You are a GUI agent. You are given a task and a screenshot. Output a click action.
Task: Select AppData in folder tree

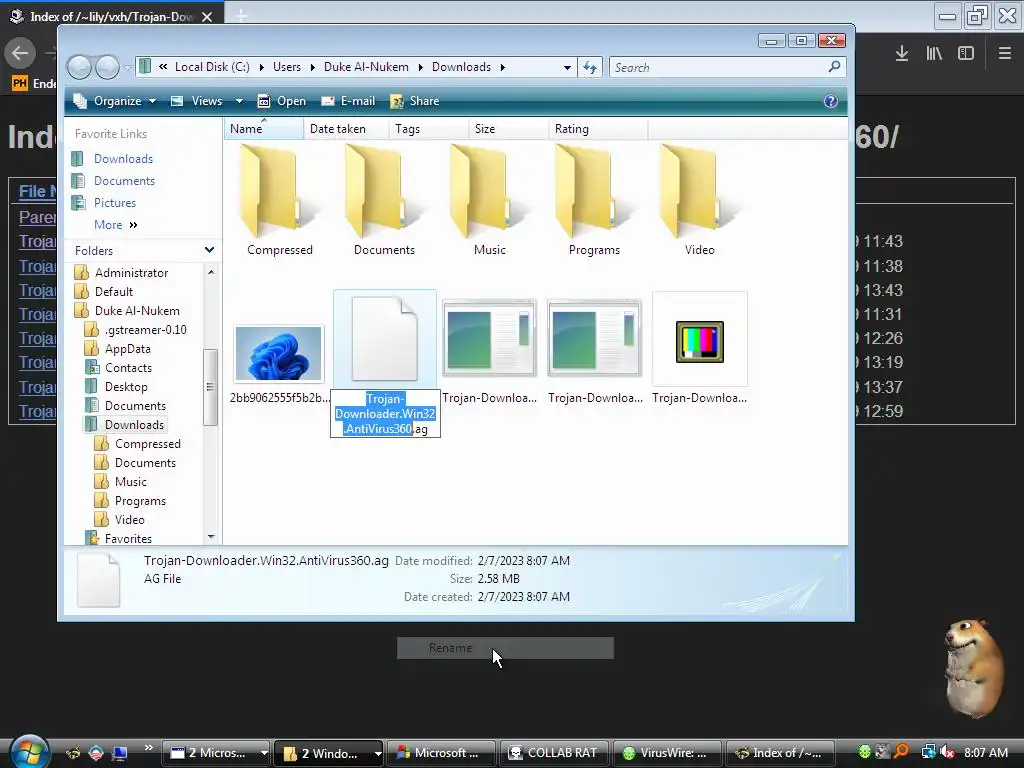click(127, 349)
